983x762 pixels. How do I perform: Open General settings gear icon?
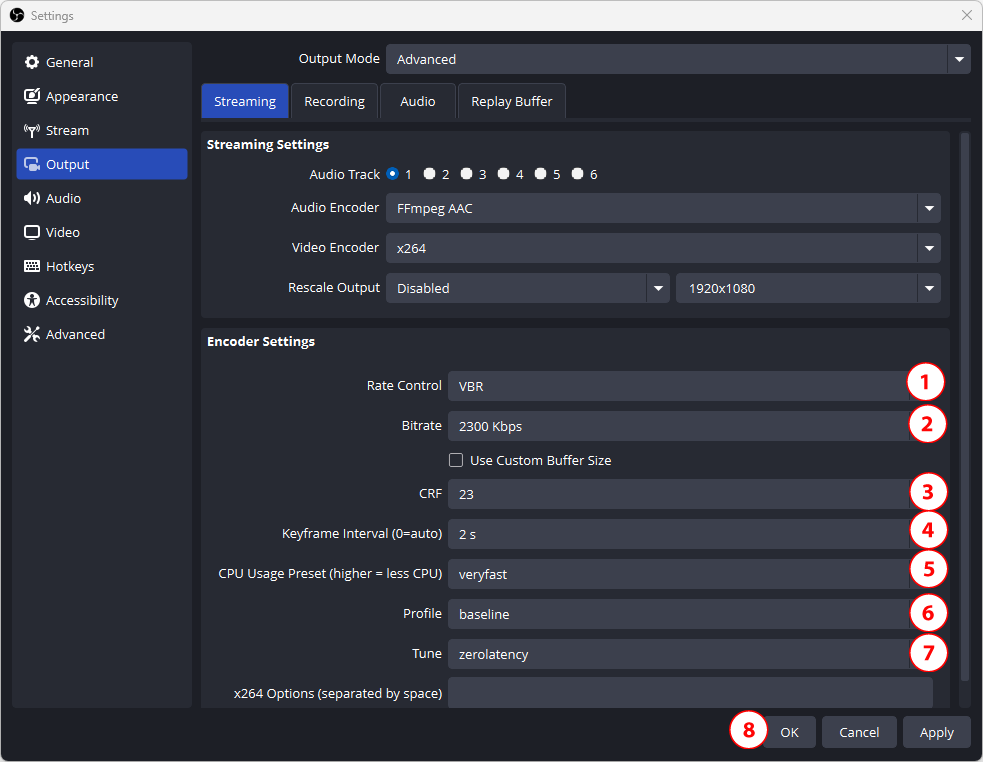click(31, 62)
